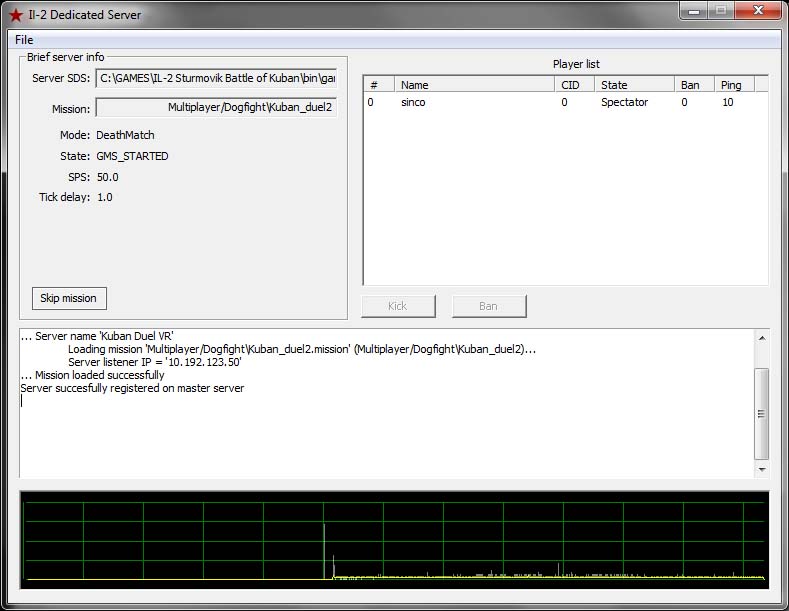Click the SPS value 50.0
The height and width of the screenshot is (611, 789).
pyautogui.click(x=108, y=177)
